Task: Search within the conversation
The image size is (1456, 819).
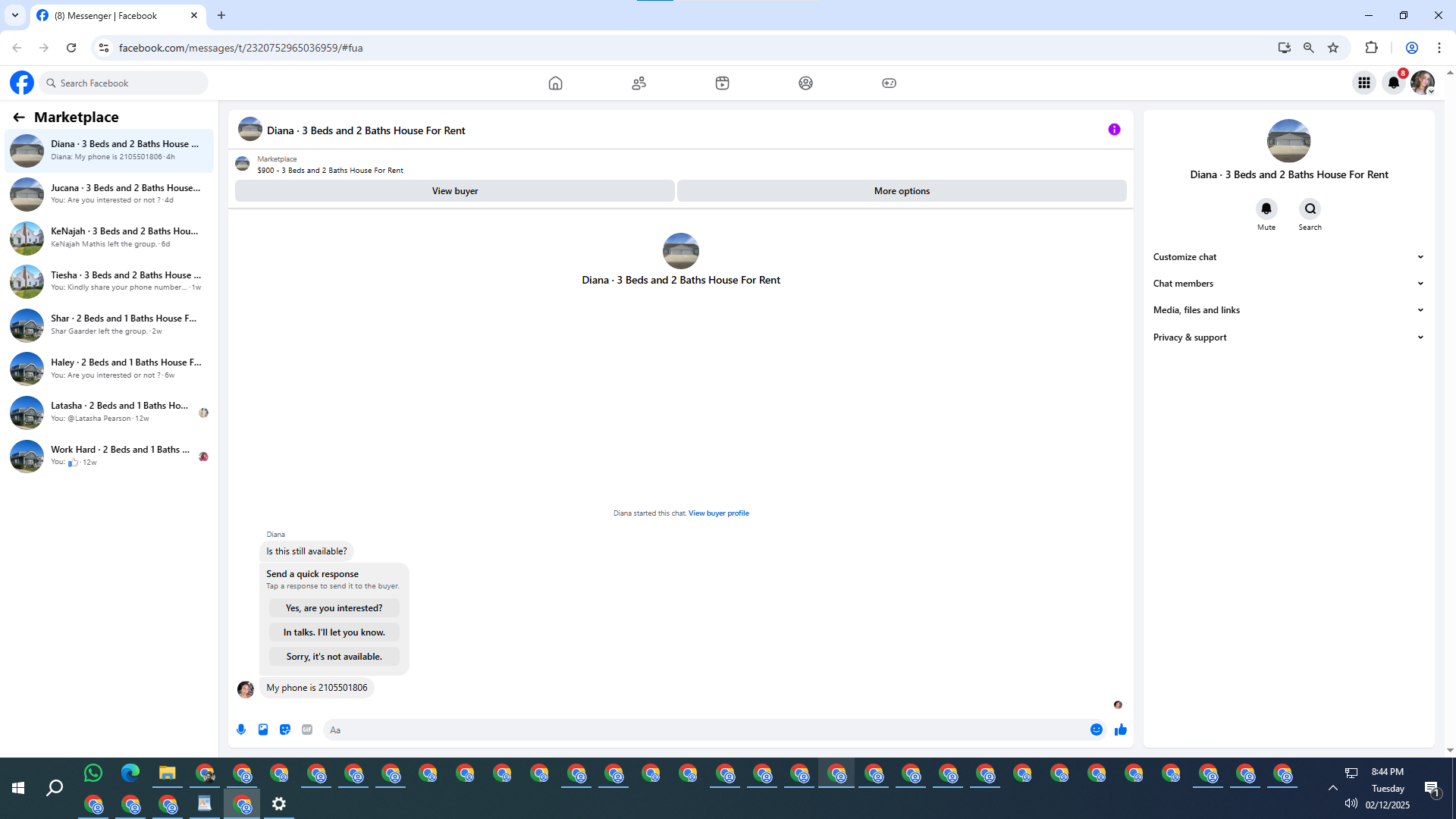Action: [1310, 209]
